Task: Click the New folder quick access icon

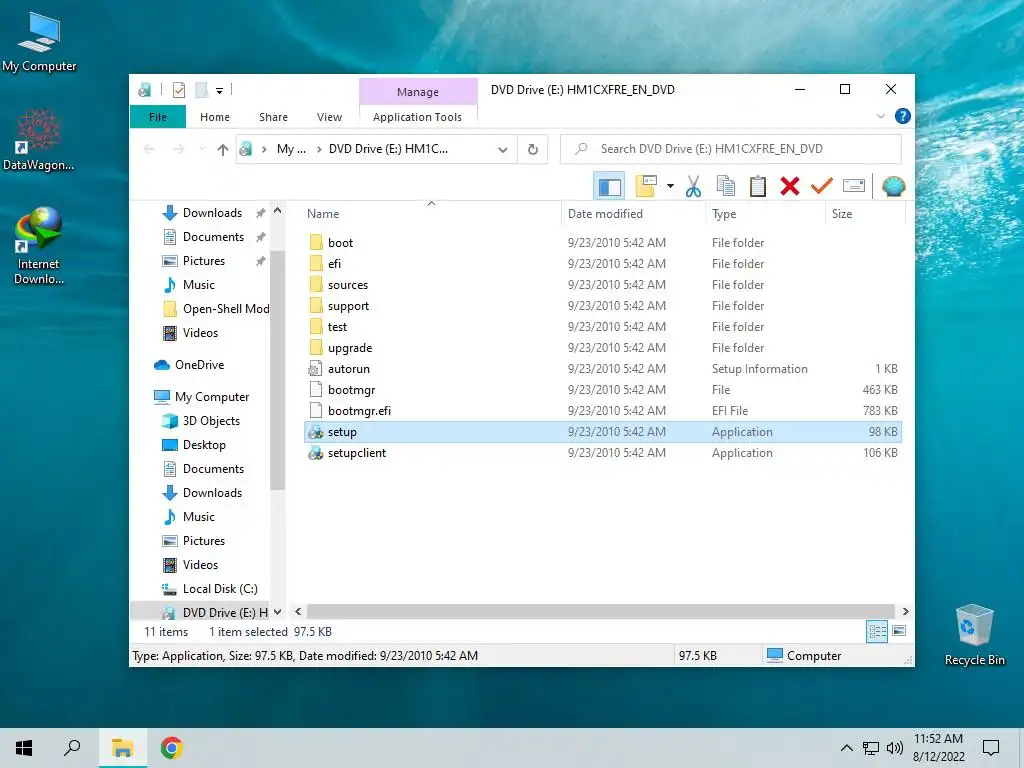Action: pyautogui.click(x=202, y=89)
